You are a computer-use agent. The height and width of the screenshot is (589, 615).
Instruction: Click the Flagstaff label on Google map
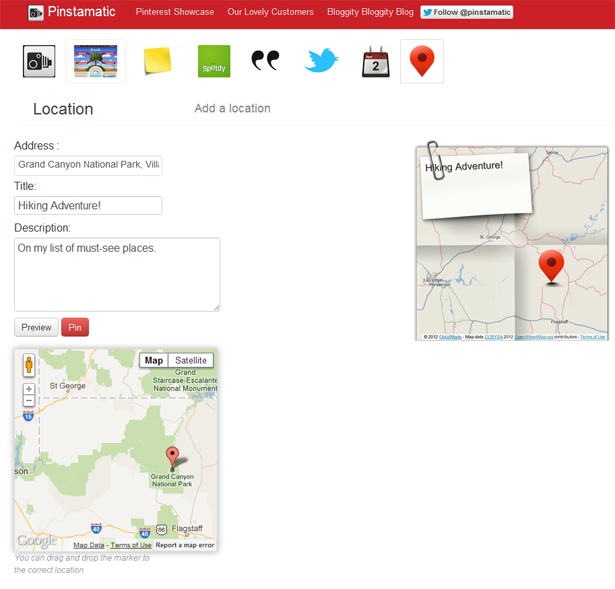[x=187, y=529]
